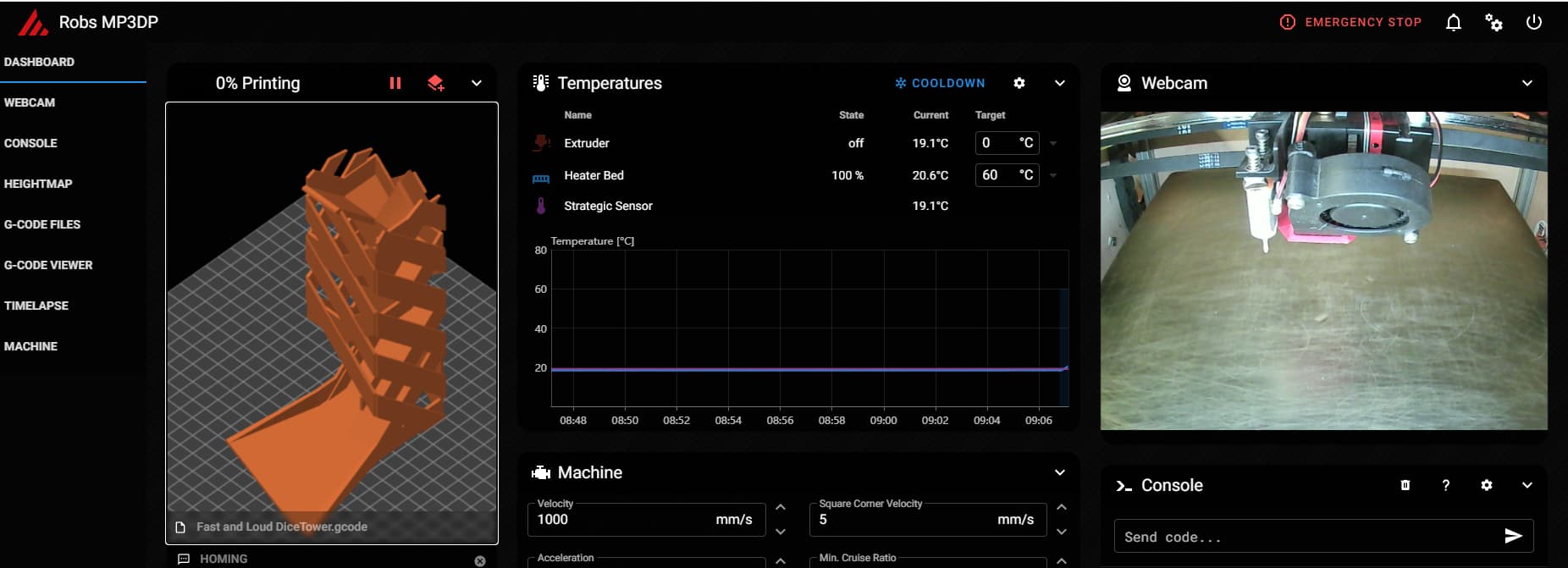Click the temperature history chart
1568x568 pixels.
pyautogui.click(x=809, y=328)
